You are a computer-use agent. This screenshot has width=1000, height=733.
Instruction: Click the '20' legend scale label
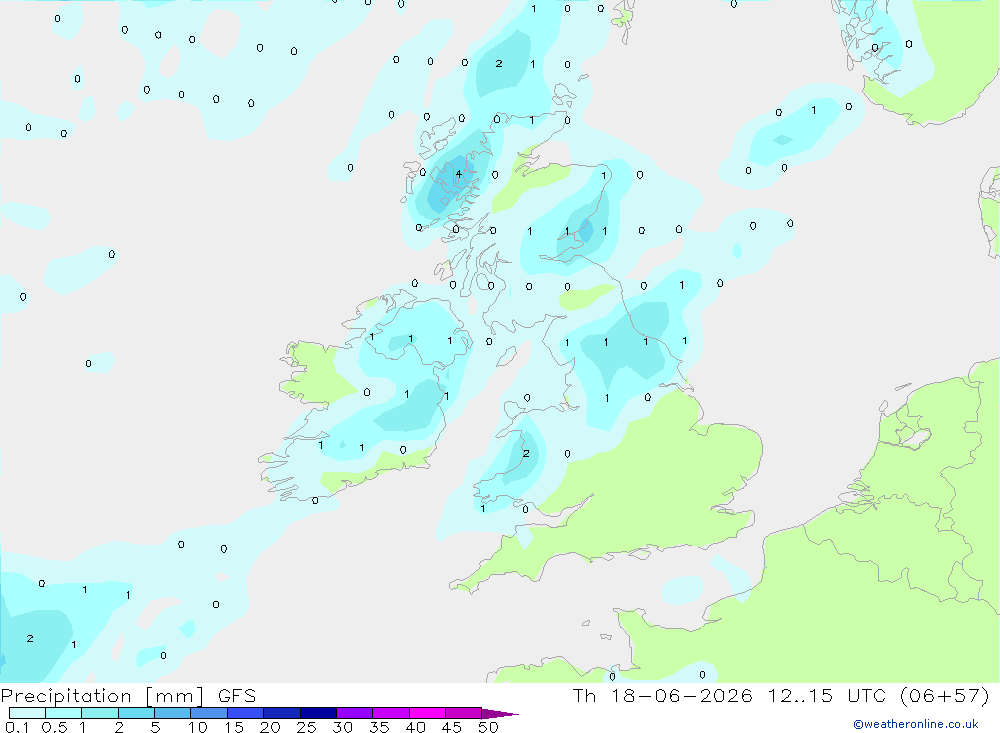[x=270, y=727]
